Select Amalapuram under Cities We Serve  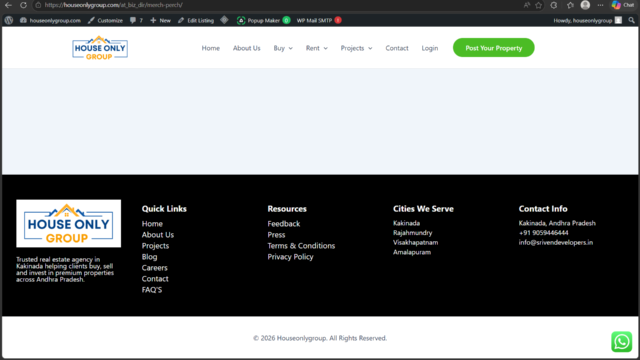click(412, 252)
